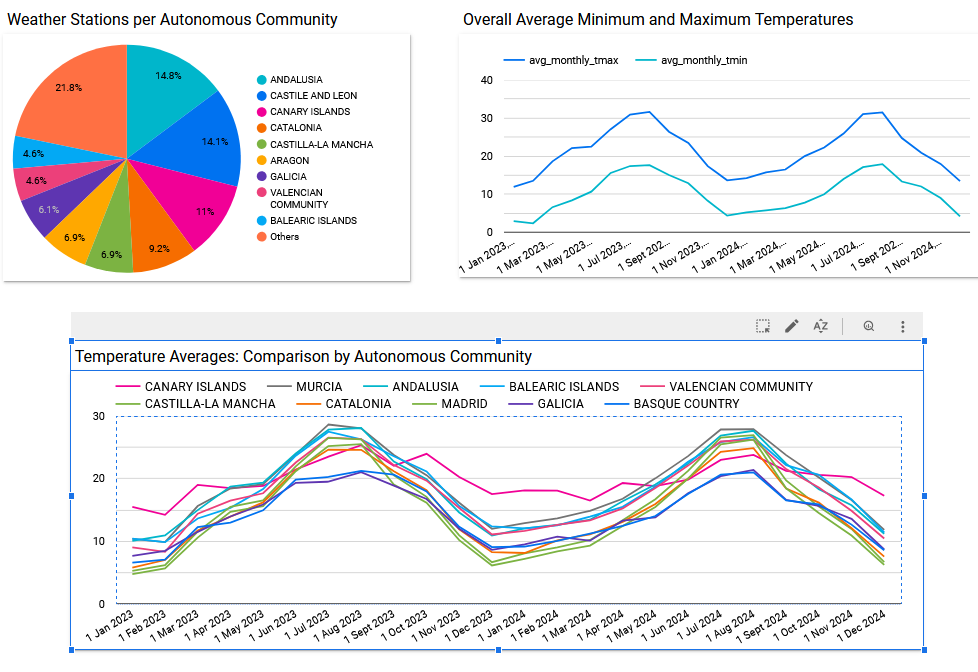Click CATALONIA entry in pie legend
Viewport: 978px width, 672px height.
click(x=289, y=128)
